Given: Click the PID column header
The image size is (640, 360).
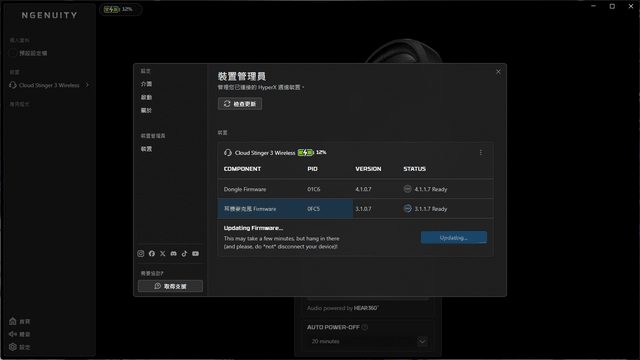Looking at the screenshot, I should (x=312, y=169).
